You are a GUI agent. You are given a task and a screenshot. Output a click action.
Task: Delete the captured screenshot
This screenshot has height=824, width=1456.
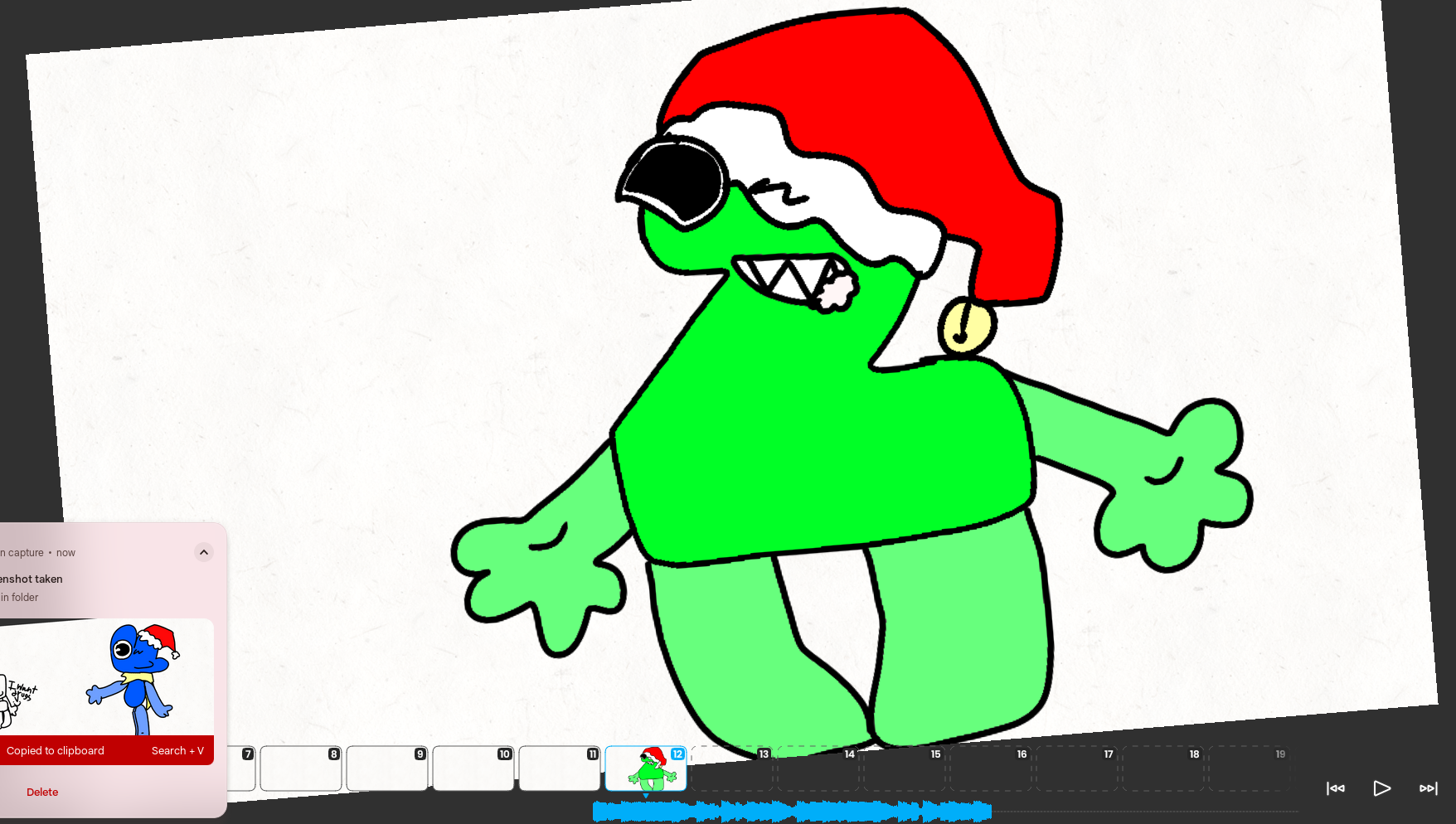click(x=42, y=792)
